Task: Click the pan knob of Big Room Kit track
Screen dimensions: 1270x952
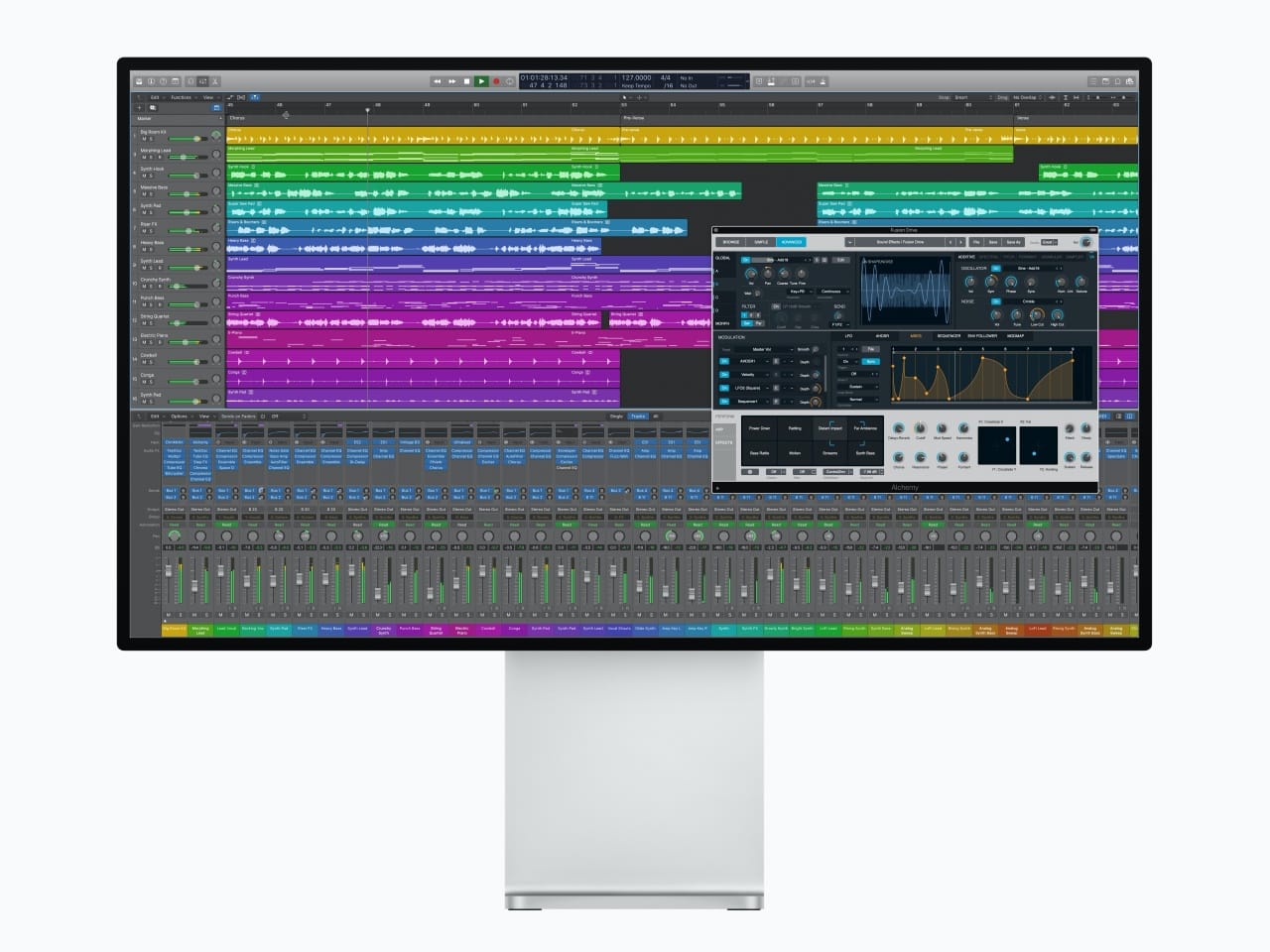Action: pyautogui.click(x=215, y=135)
